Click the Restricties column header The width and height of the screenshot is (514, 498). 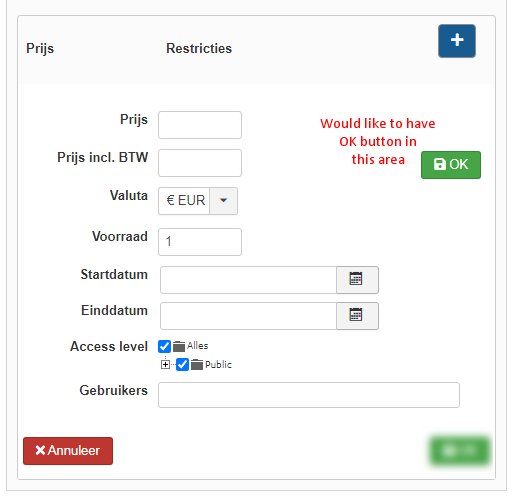(199, 48)
